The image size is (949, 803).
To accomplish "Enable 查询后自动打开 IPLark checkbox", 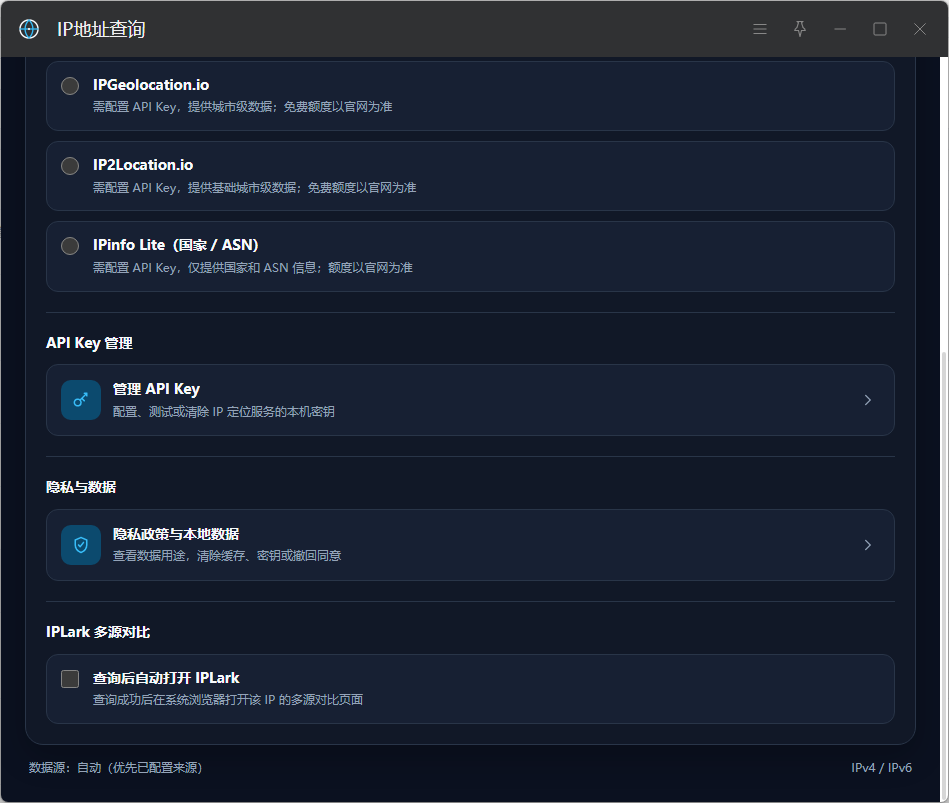I will 70,679.
